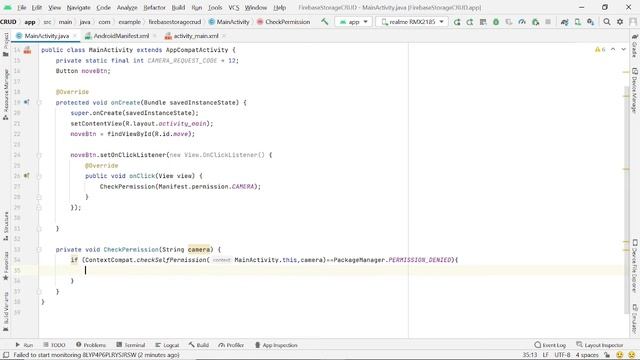Open the Run tool window button
The height and width of the screenshot is (360, 640).
tap(24, 345)
